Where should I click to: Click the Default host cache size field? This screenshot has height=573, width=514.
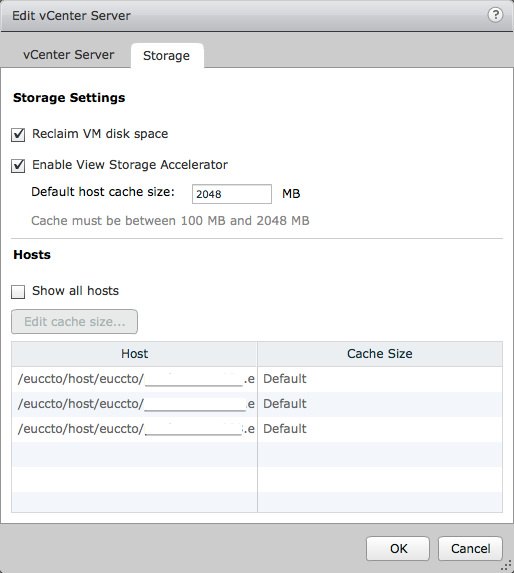[232, 194]
